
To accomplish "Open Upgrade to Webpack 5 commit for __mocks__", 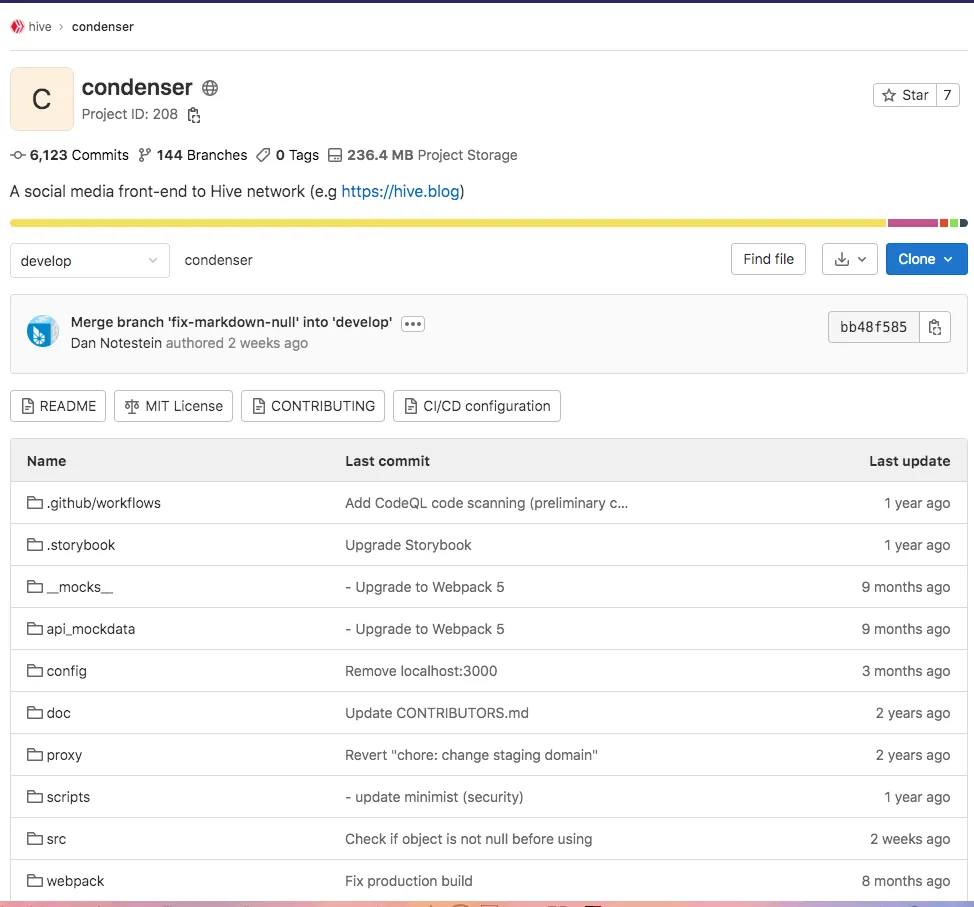I will point(425,587).
